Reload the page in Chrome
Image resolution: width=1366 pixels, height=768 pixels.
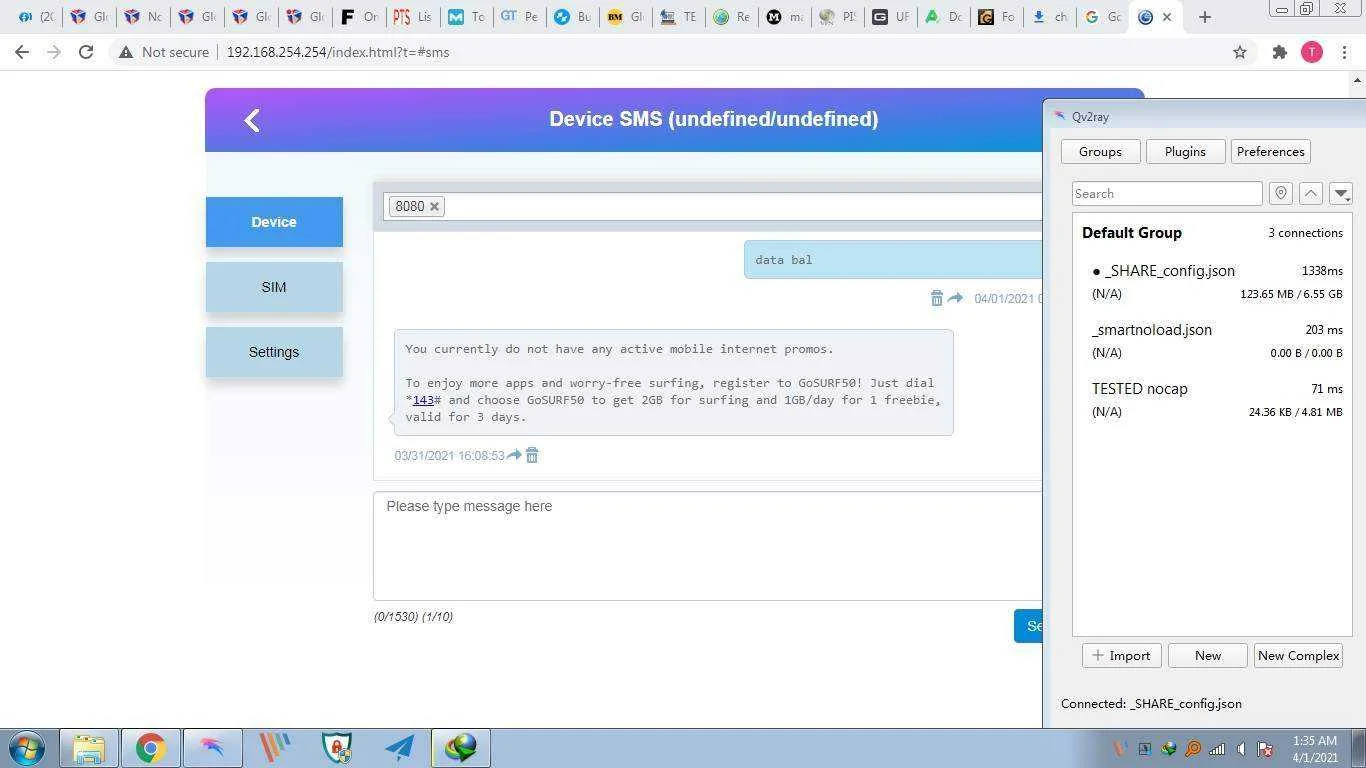coord(86,52)
